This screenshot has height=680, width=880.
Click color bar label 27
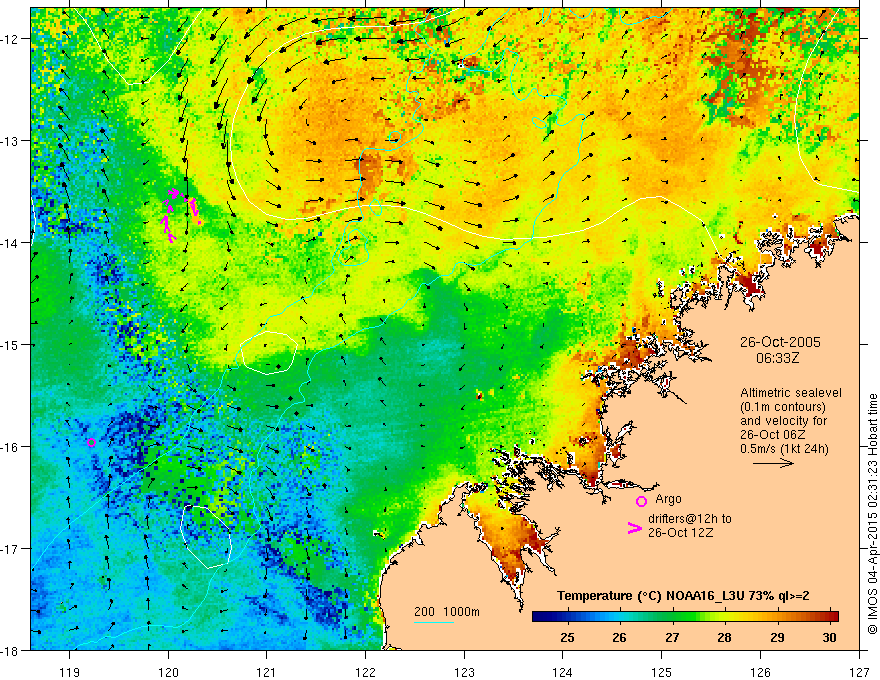point(672,637)
